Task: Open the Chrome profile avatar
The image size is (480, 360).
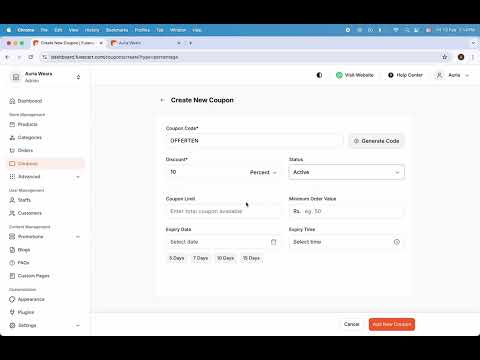Action: tap(461, 57)
